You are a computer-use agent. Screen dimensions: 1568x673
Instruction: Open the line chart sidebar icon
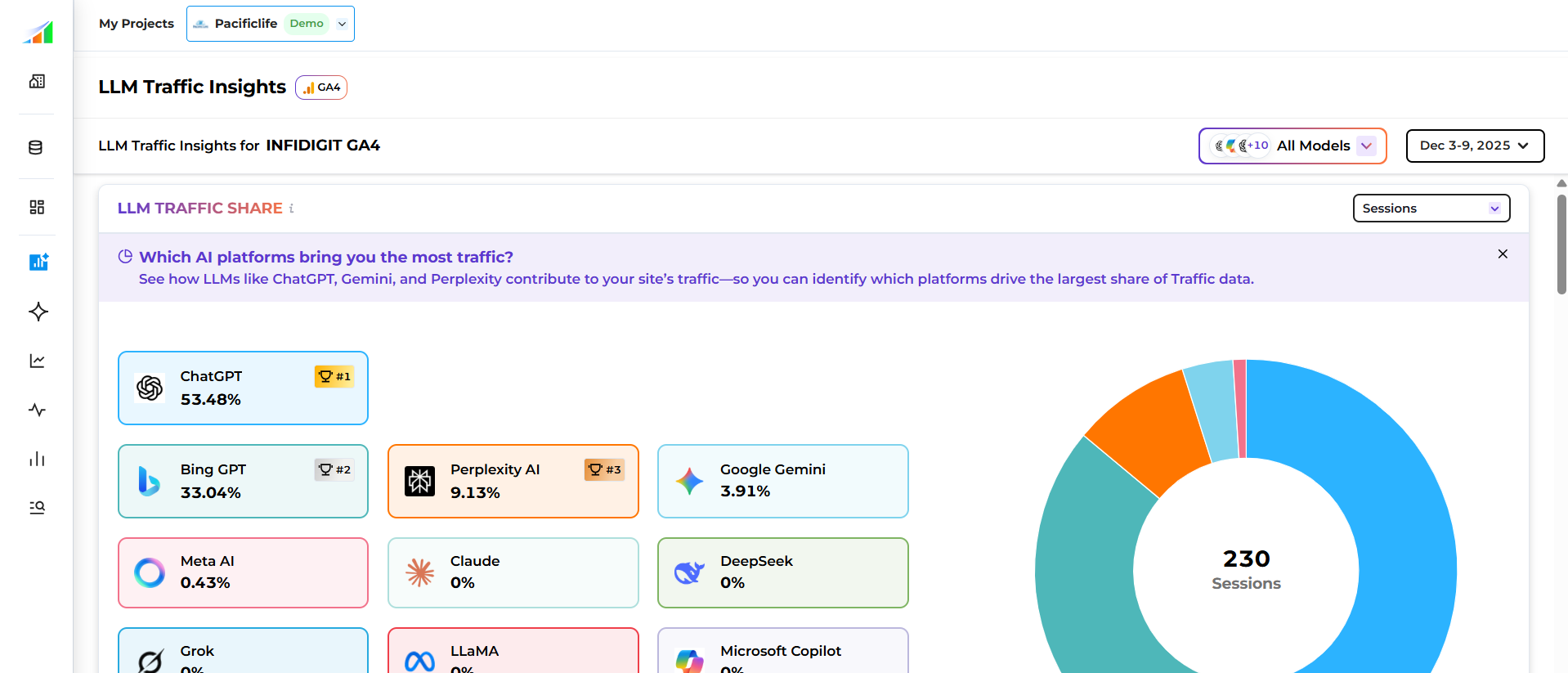click(37, 361)
